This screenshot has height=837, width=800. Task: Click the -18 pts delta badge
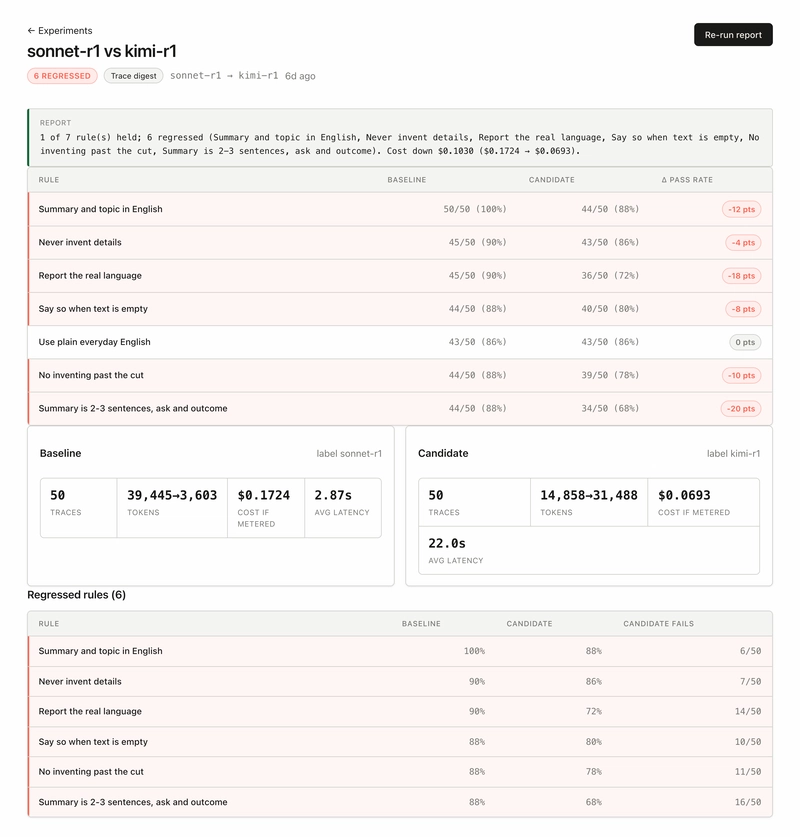click(741, 275)
